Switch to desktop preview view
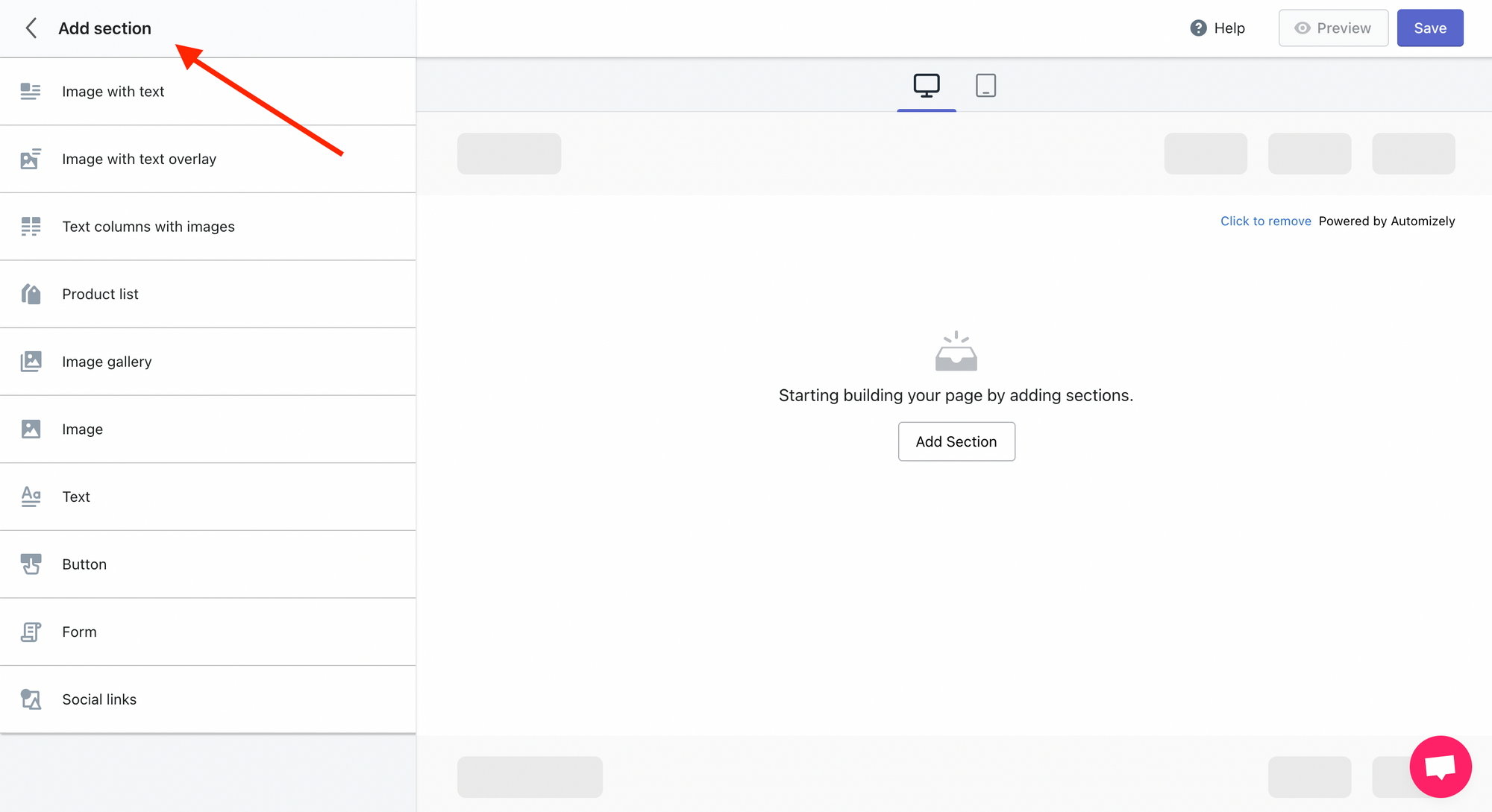This screenshot has height=812, width=1492. point(926,86)
